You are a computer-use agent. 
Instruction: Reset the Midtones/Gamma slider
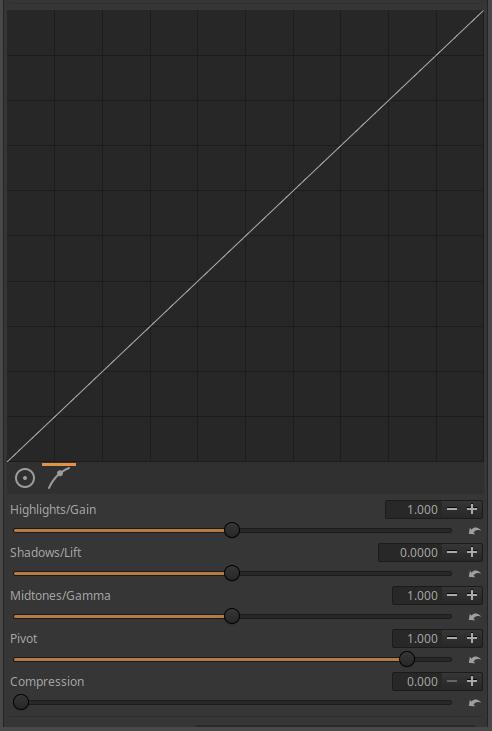pyautogui.click(x=474, y=617)
